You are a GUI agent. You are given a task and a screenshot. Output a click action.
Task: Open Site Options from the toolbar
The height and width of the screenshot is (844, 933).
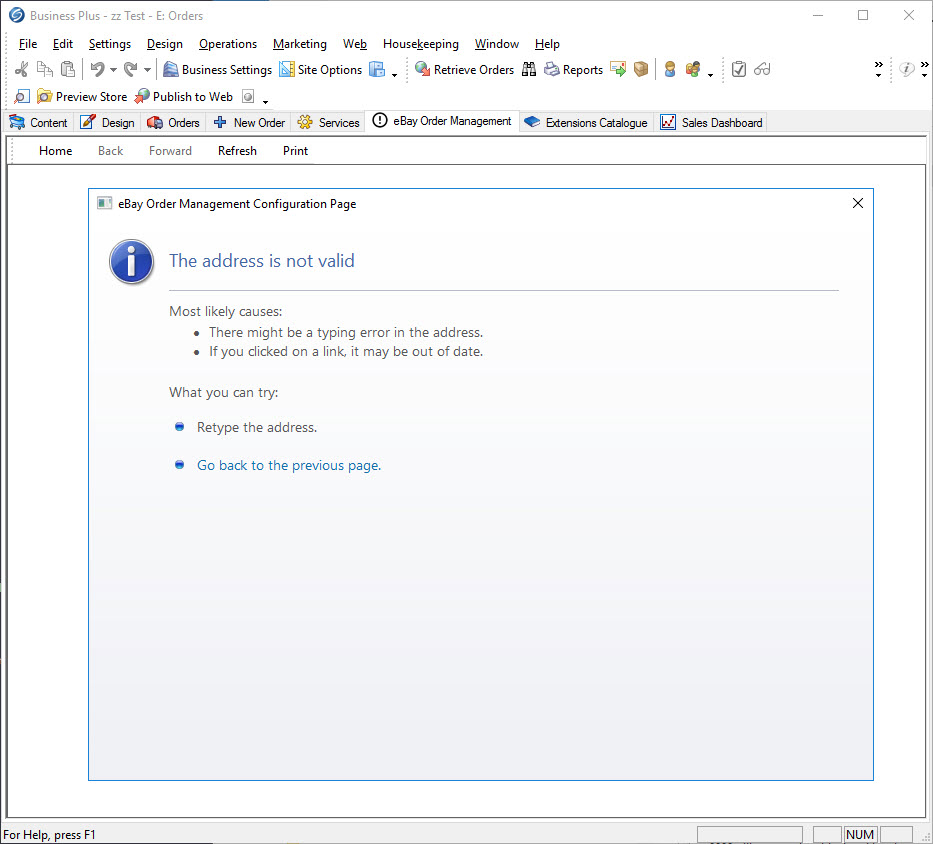[x=287, y=70]
